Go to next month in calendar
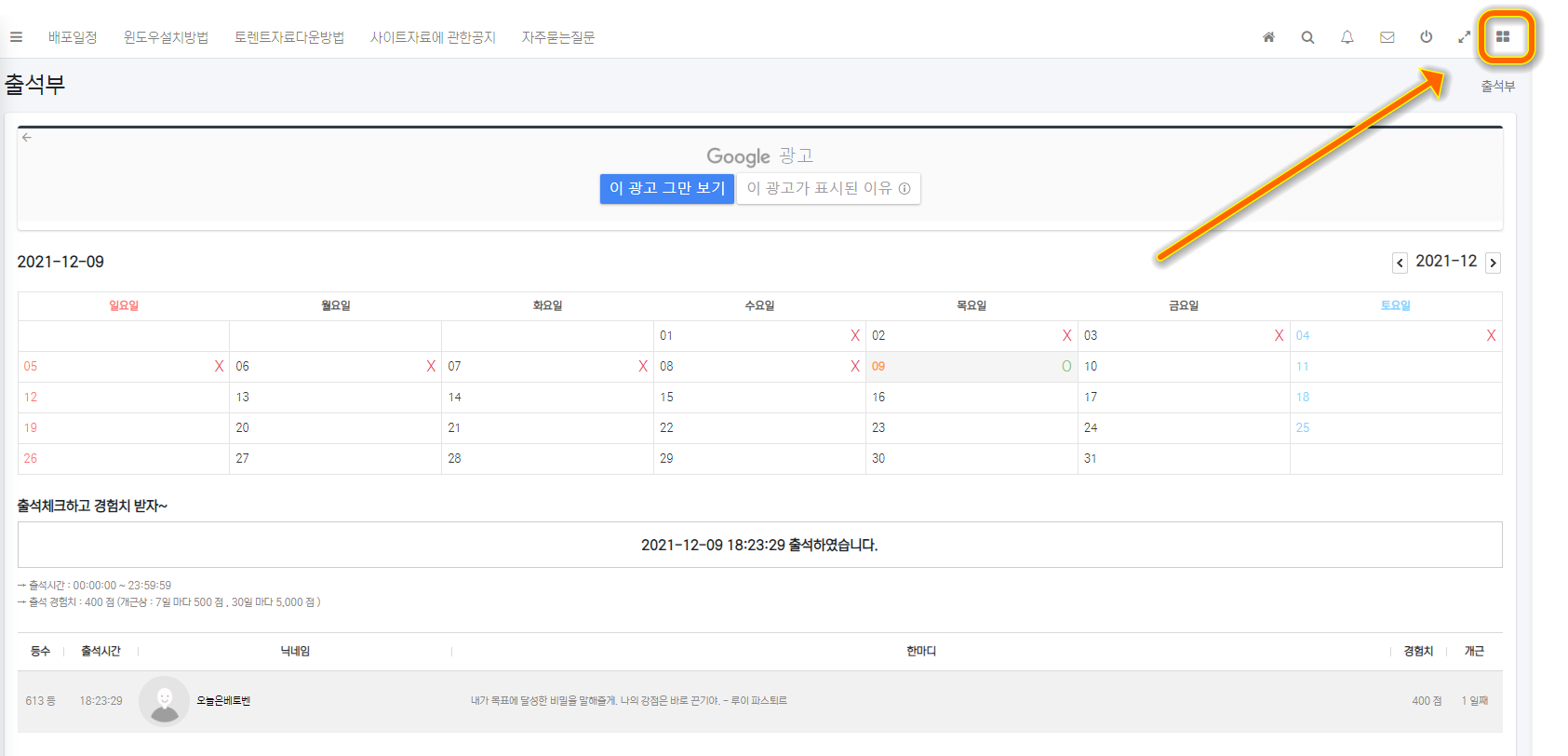The width and height of the screenshot is (1568, 756). tap(1493, 263)
